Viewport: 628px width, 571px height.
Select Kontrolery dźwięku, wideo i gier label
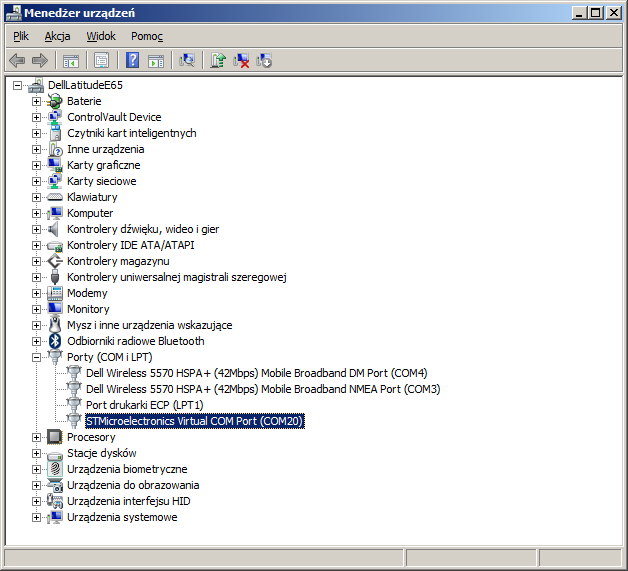click(143, 229)
